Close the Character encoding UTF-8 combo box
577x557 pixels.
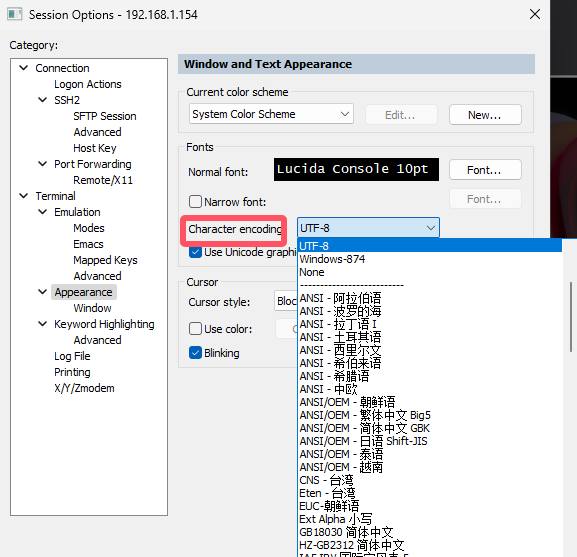pos(368,228)
